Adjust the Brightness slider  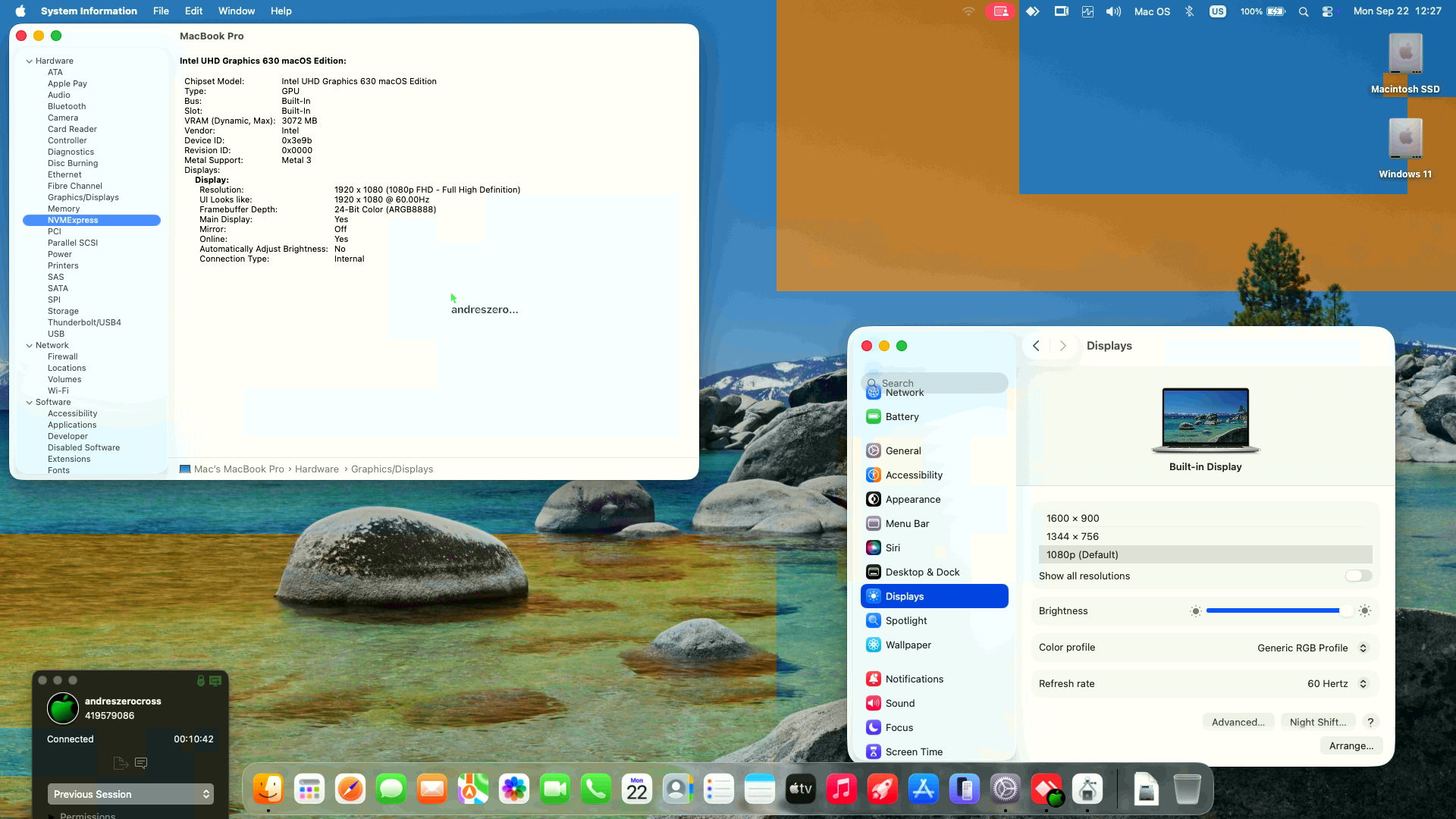(x=1279, y=611)
